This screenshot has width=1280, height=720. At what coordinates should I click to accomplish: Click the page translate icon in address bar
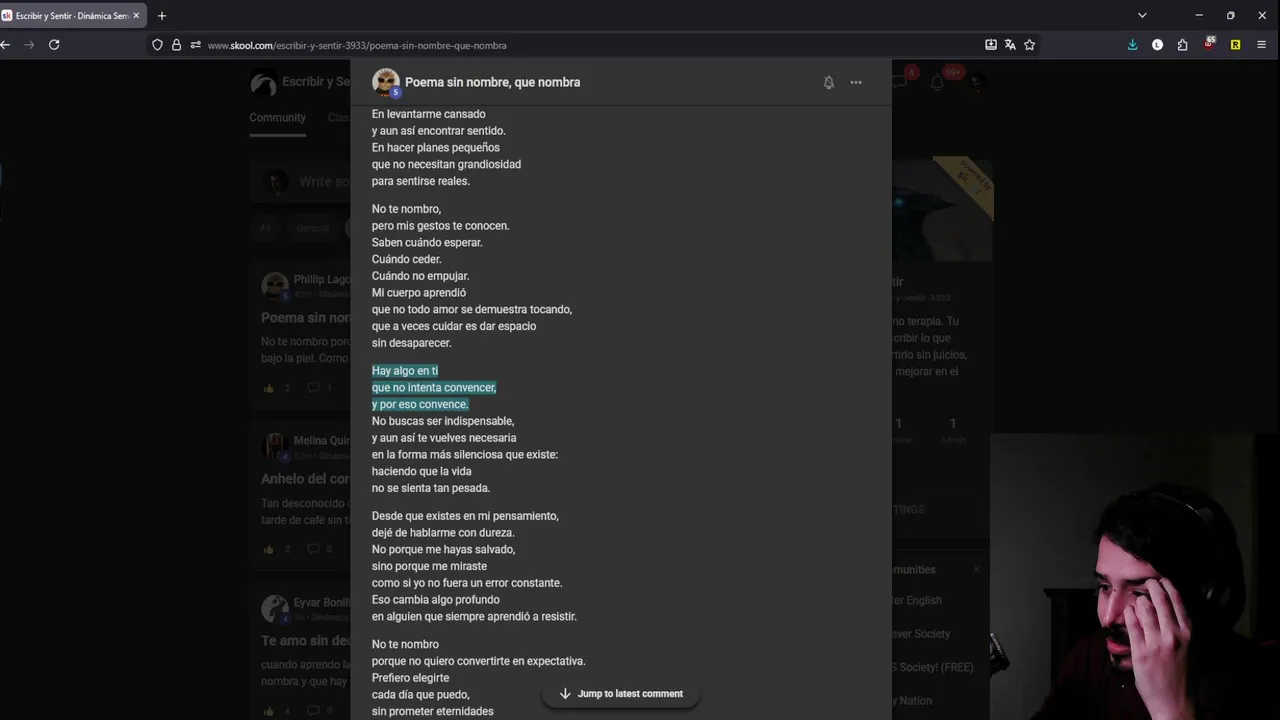click(1010, 45)
